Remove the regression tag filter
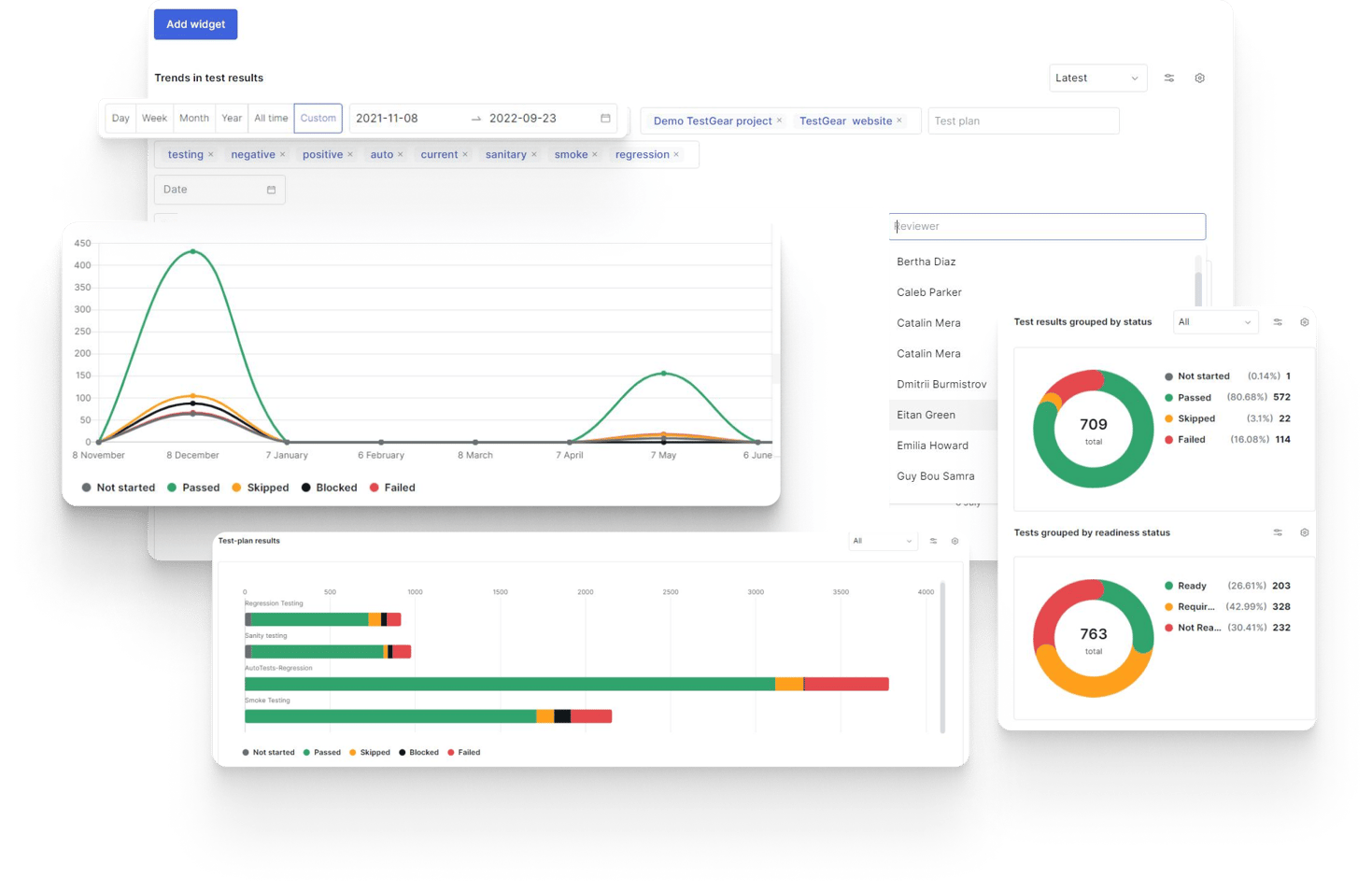 point(676,155)
